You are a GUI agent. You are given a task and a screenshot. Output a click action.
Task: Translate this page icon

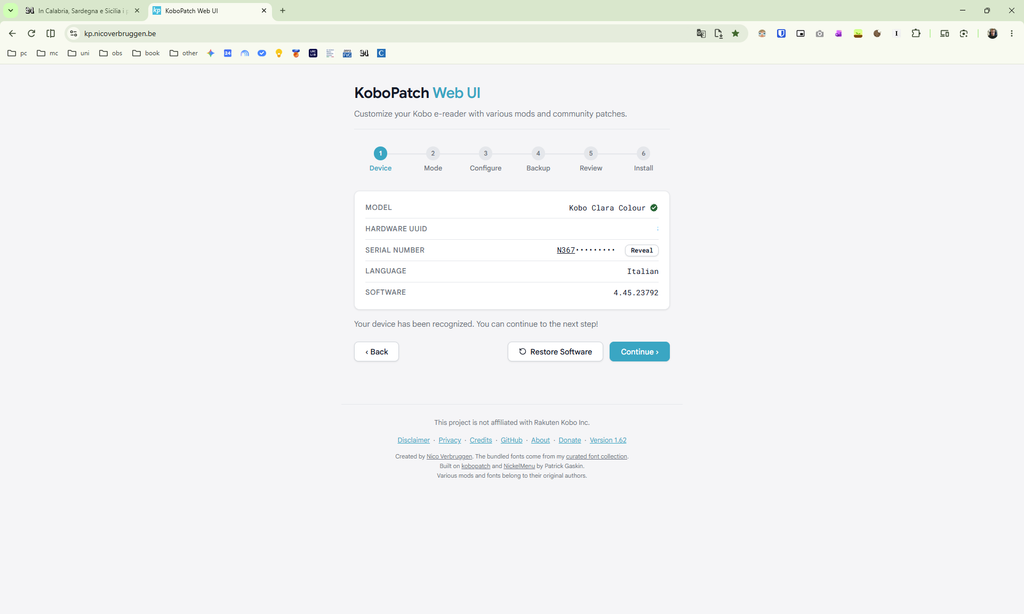701,33
